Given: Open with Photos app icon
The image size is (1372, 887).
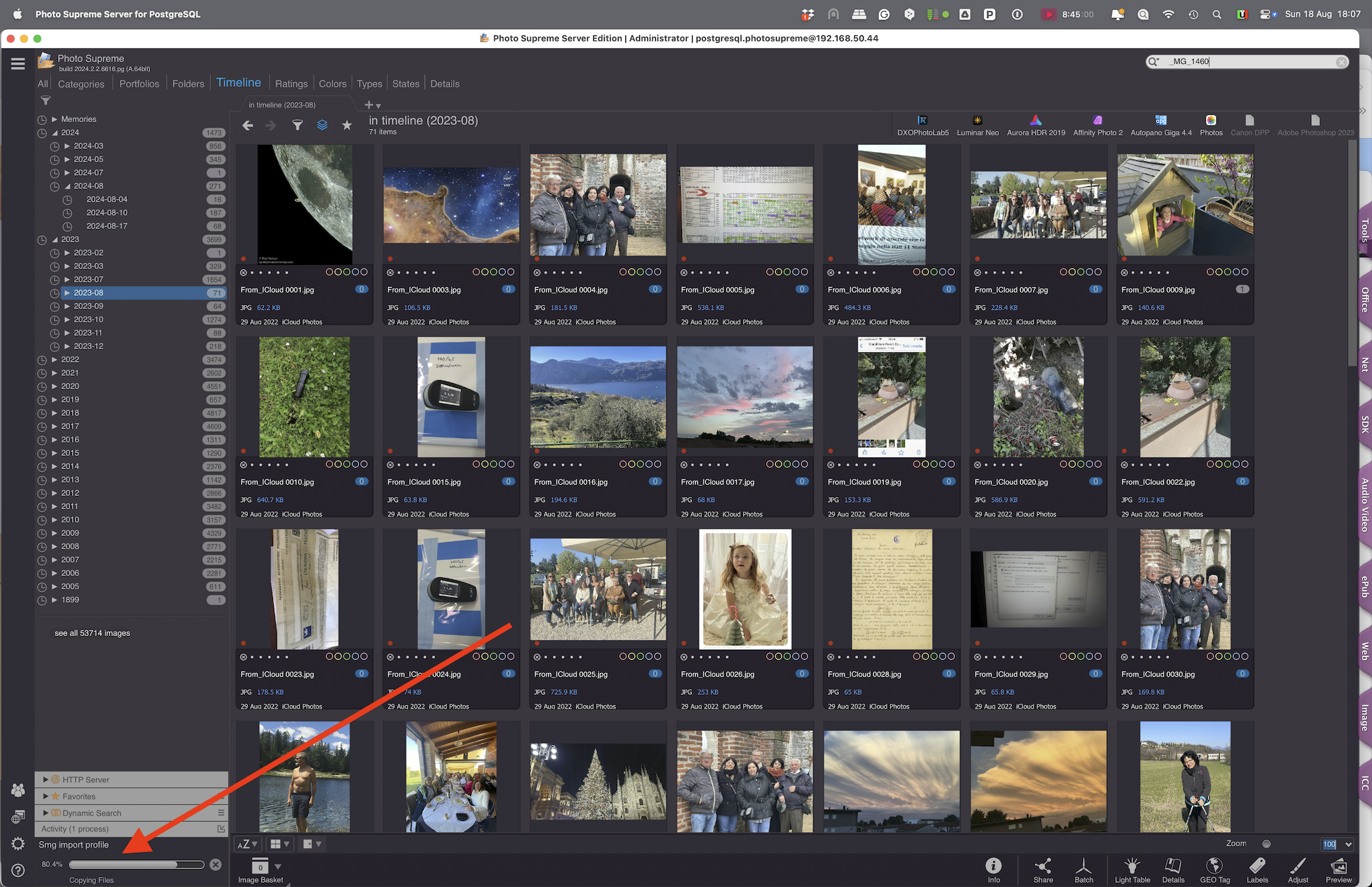Looking at the screenshot, I should click(x=1211, y=125).
